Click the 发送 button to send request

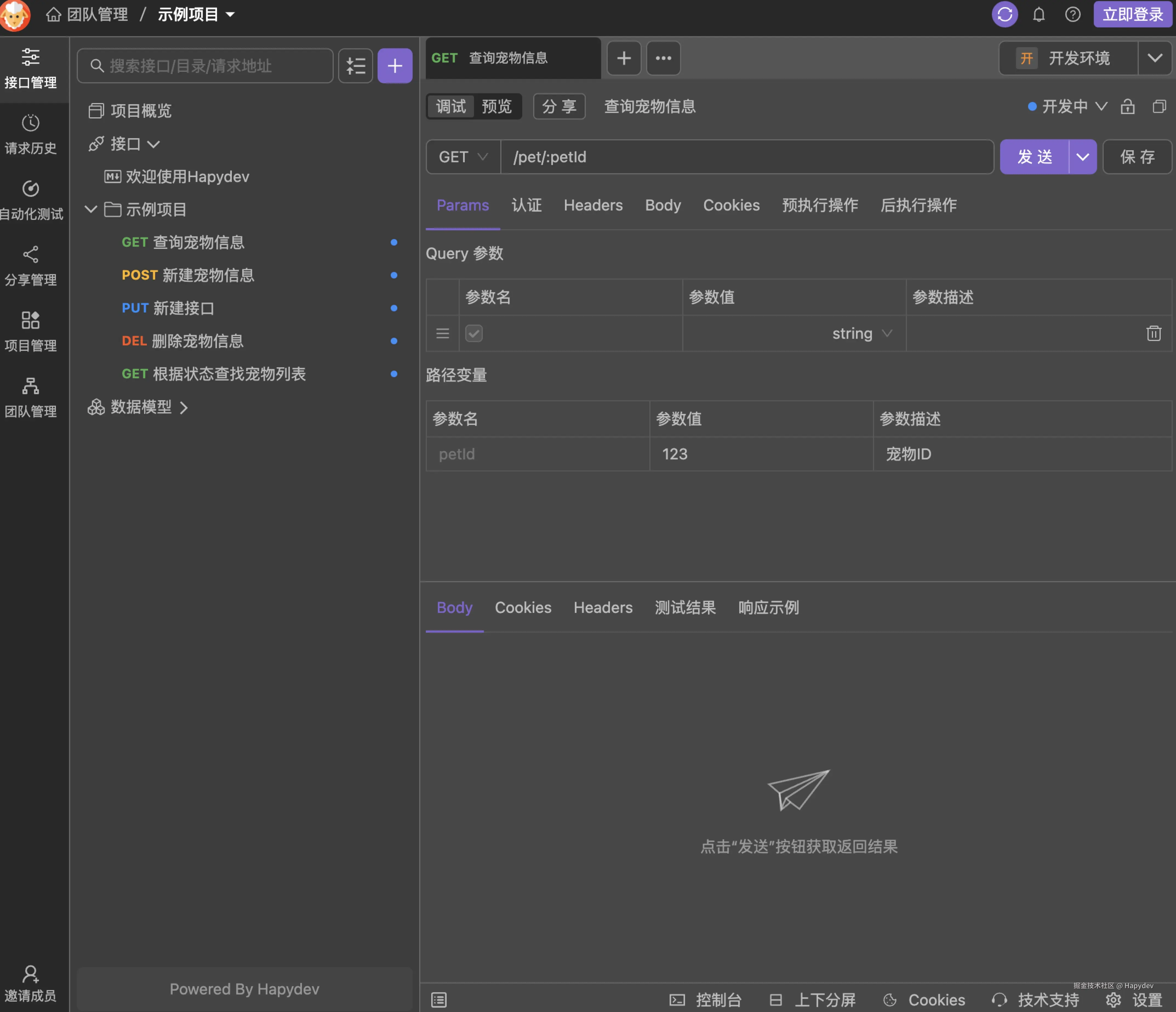tap(1035, 157)
